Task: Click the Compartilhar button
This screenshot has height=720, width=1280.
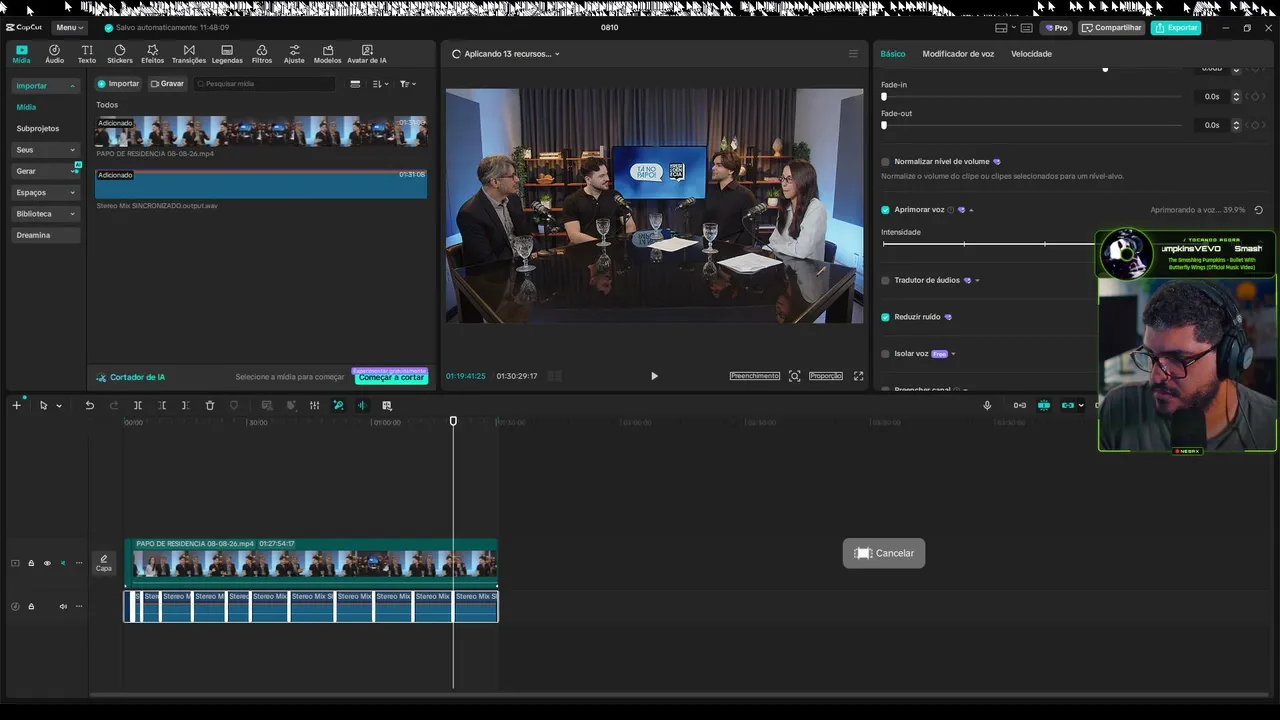Action: [1111, 28]
